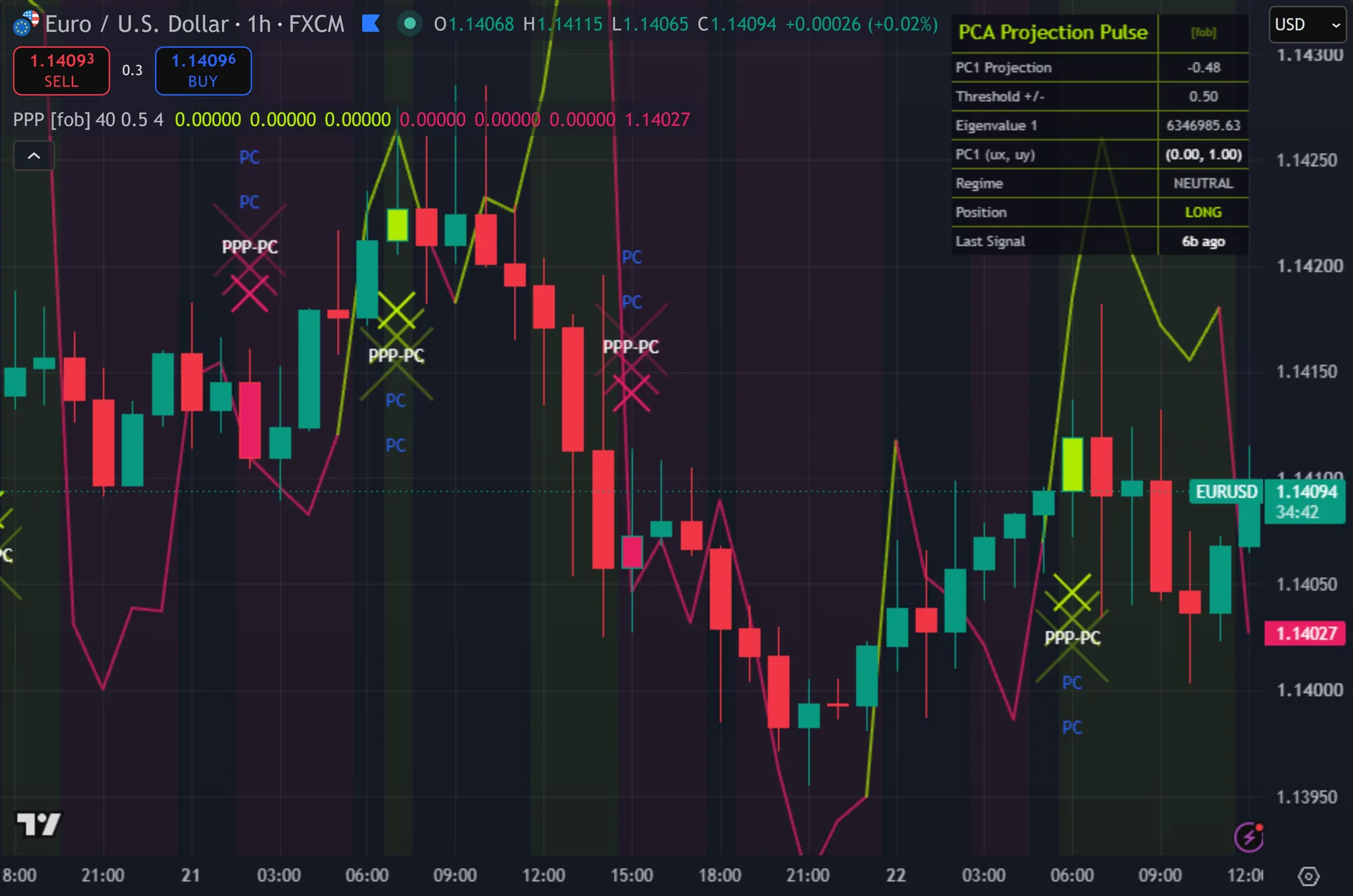Image resolution: width=1353 pixels, height=896 pixels.
Task: Open chart settings with the gear icon
Action: coord(1309,876)
